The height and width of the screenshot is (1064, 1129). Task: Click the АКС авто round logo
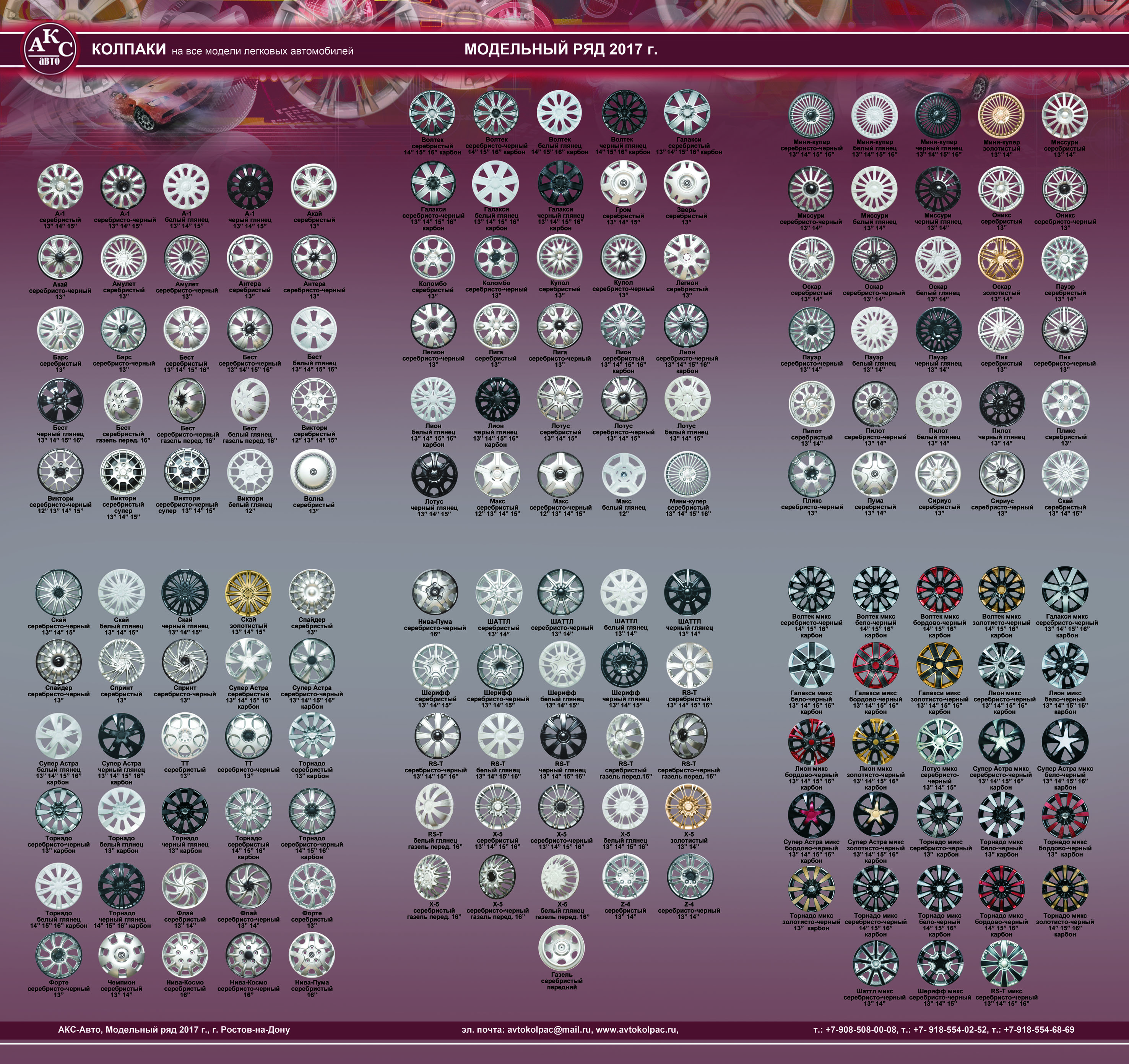point(49,49)
